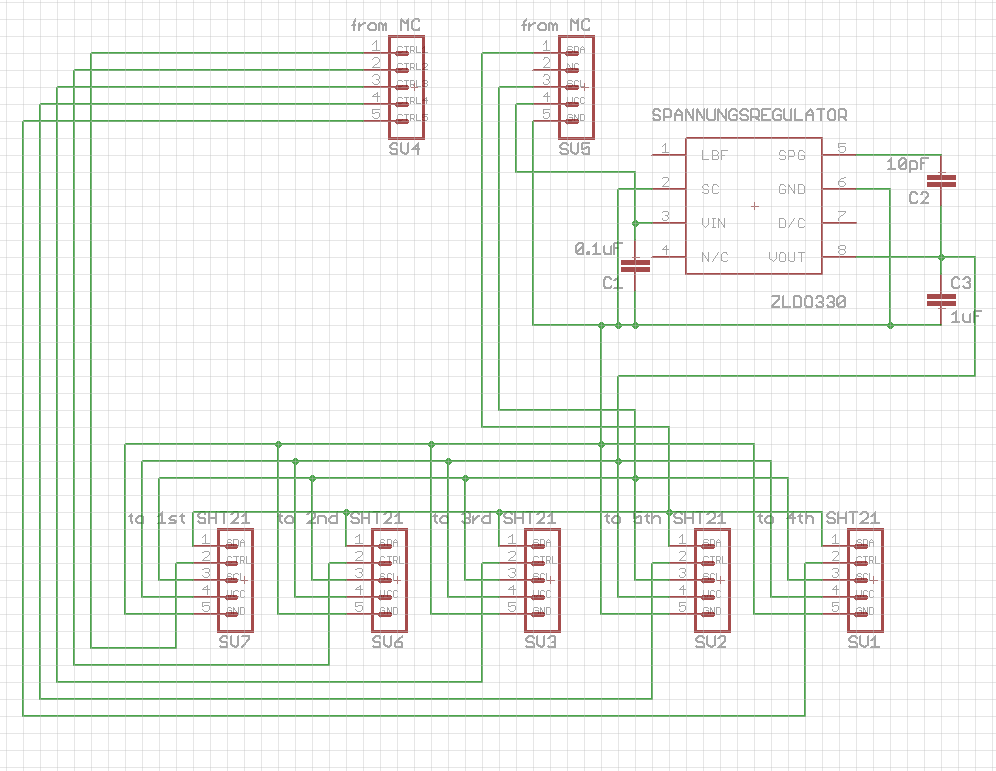Select the SPANNUNGSREGULATOR title text
996x771 pixels.
point(750,115)
